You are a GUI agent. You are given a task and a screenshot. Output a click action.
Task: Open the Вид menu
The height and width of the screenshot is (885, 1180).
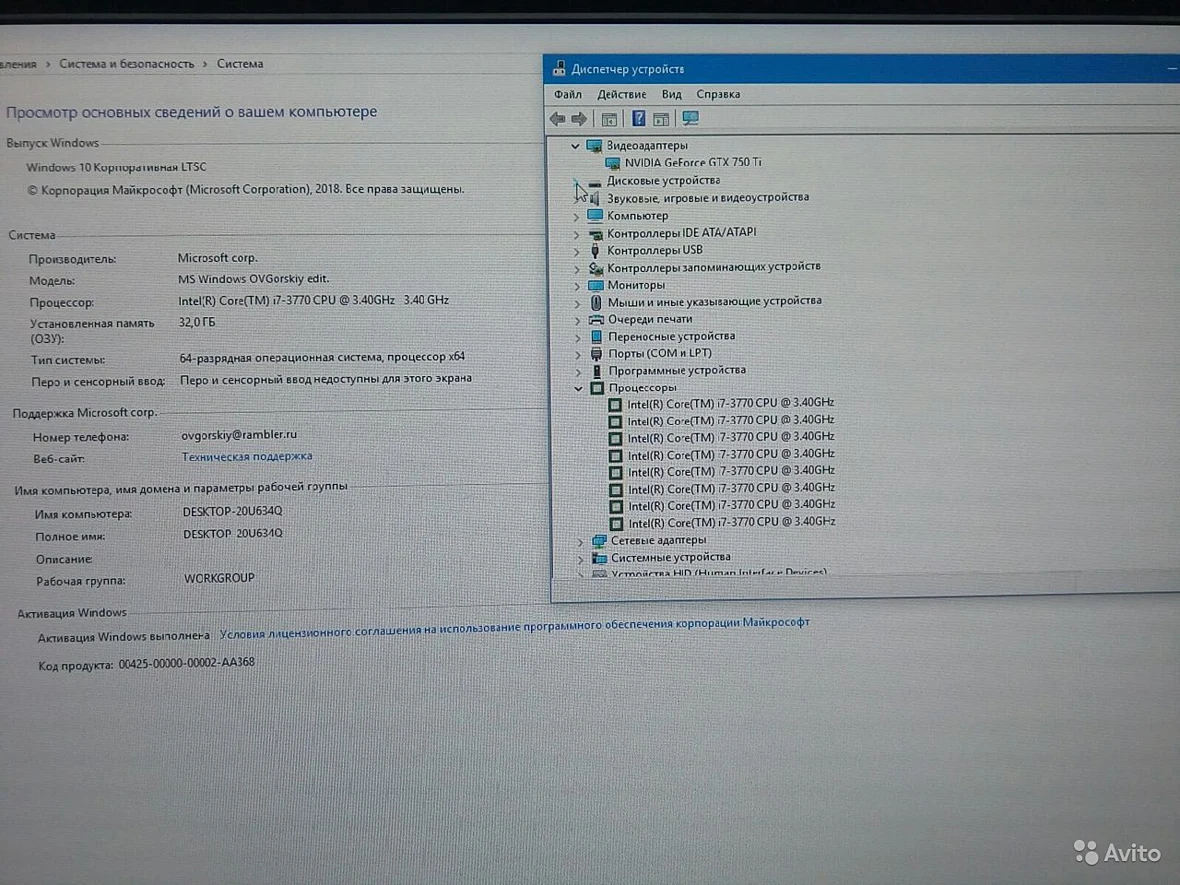click(671, 94)
